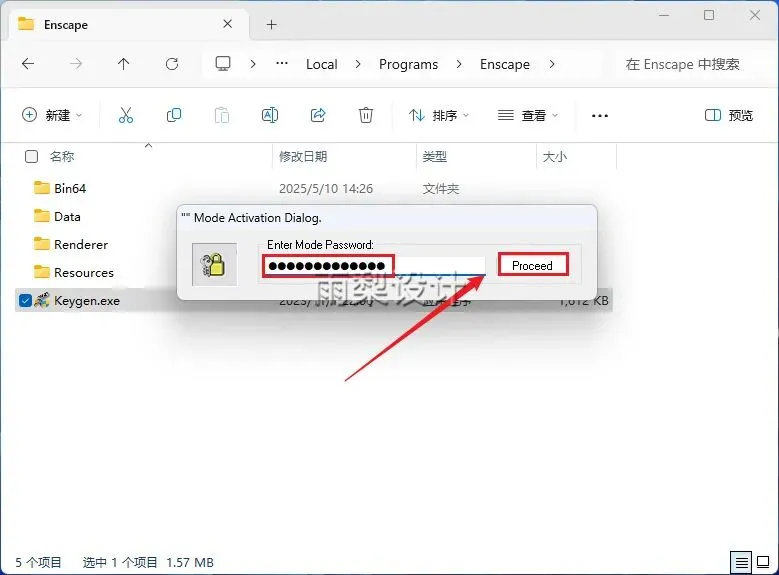Screen dimensions: 779x575
Task: Close the Enscape tab
Action: [x=228, y=24]
